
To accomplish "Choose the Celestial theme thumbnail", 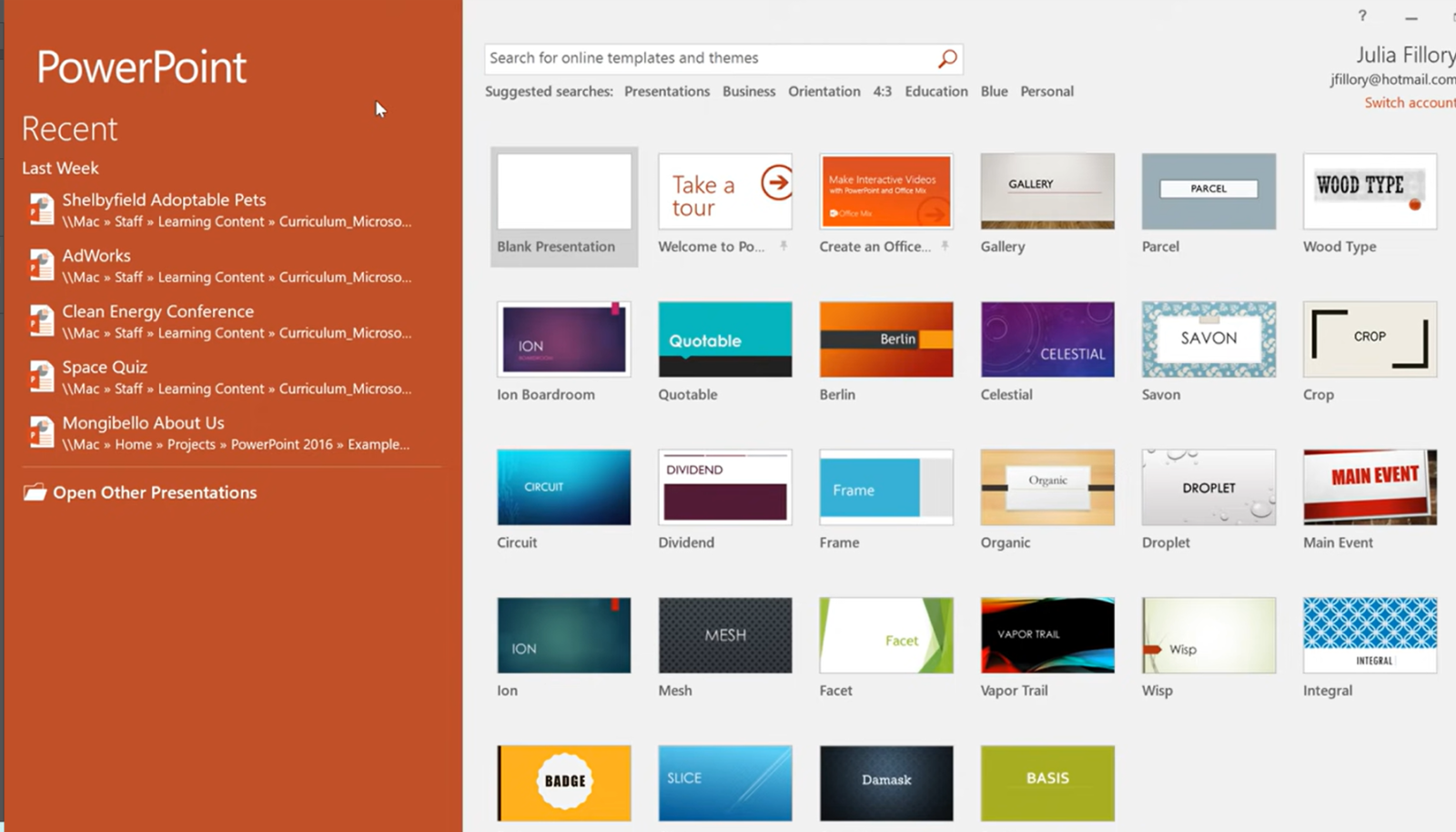I will (x=1046, y=340).
